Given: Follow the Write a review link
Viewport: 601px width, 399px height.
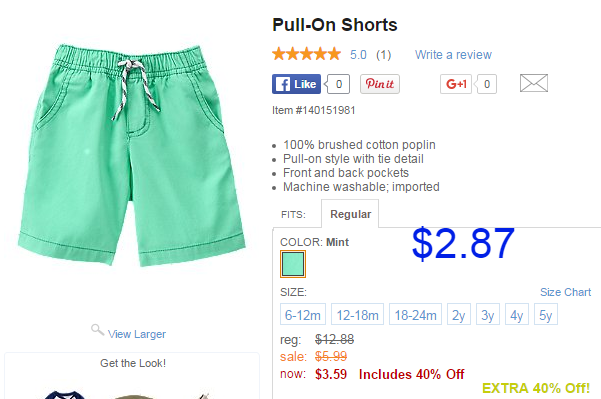Looking at the screenshot, I should tap(453, 55).
